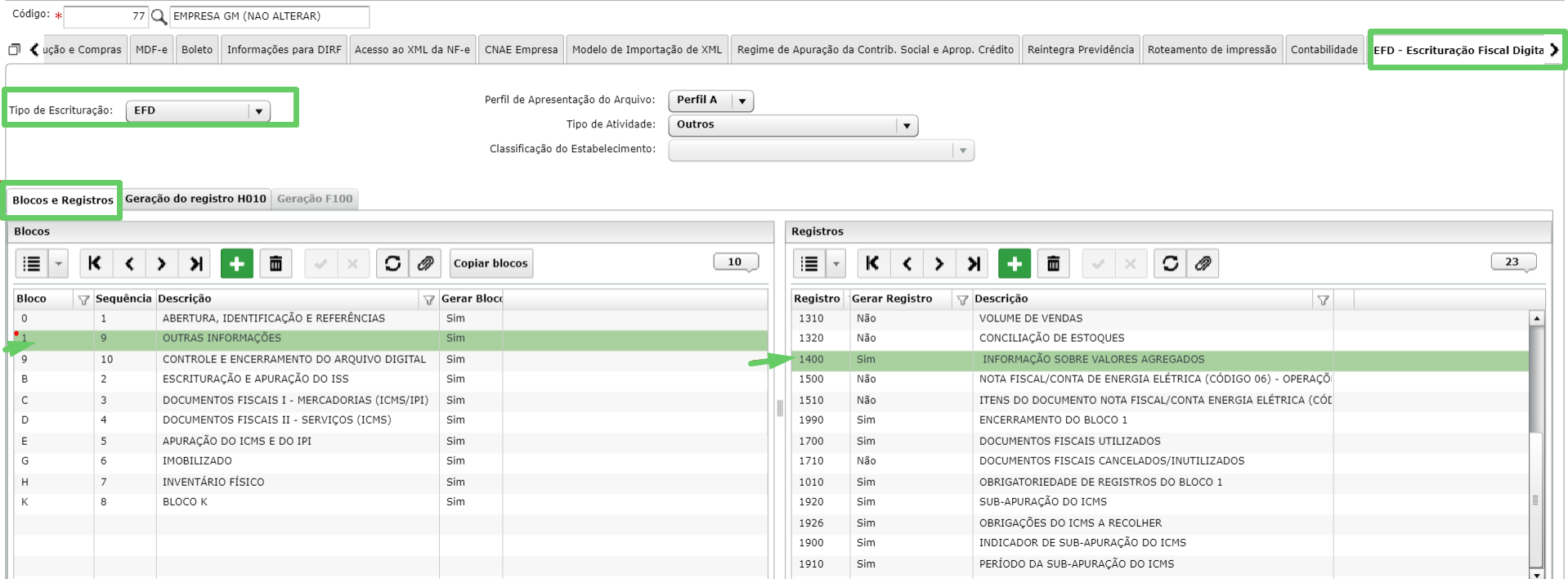Go to first record in Blocos

pos(96,263)
